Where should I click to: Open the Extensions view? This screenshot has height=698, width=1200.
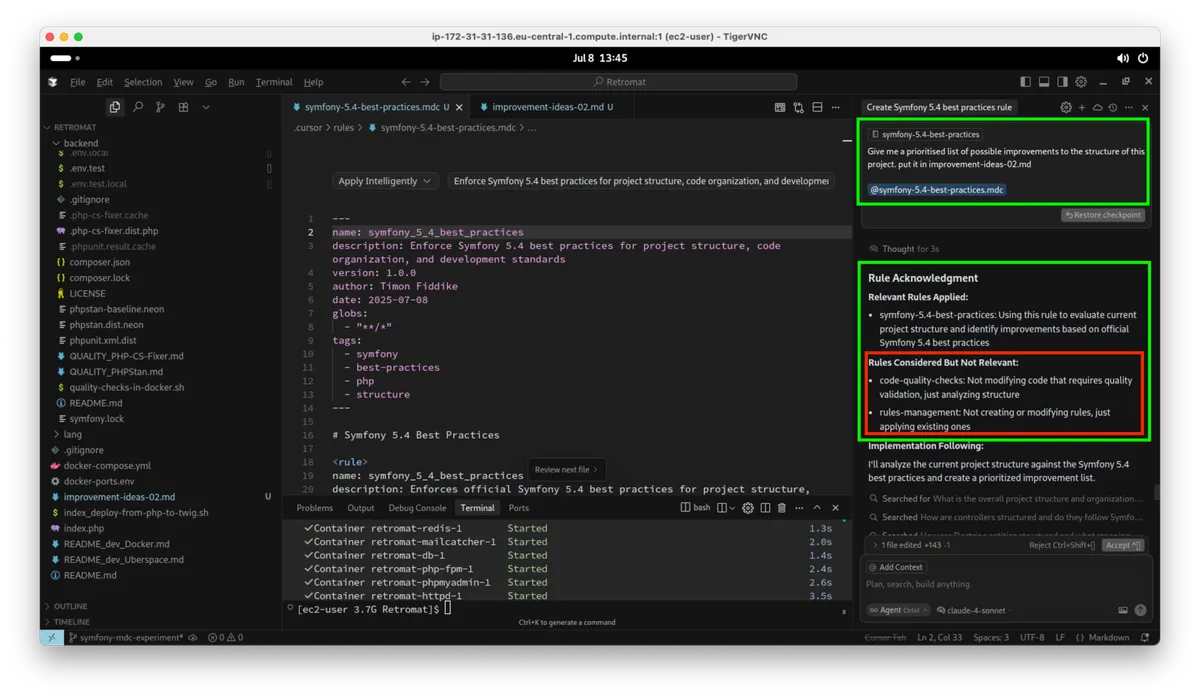click(183, 106)
